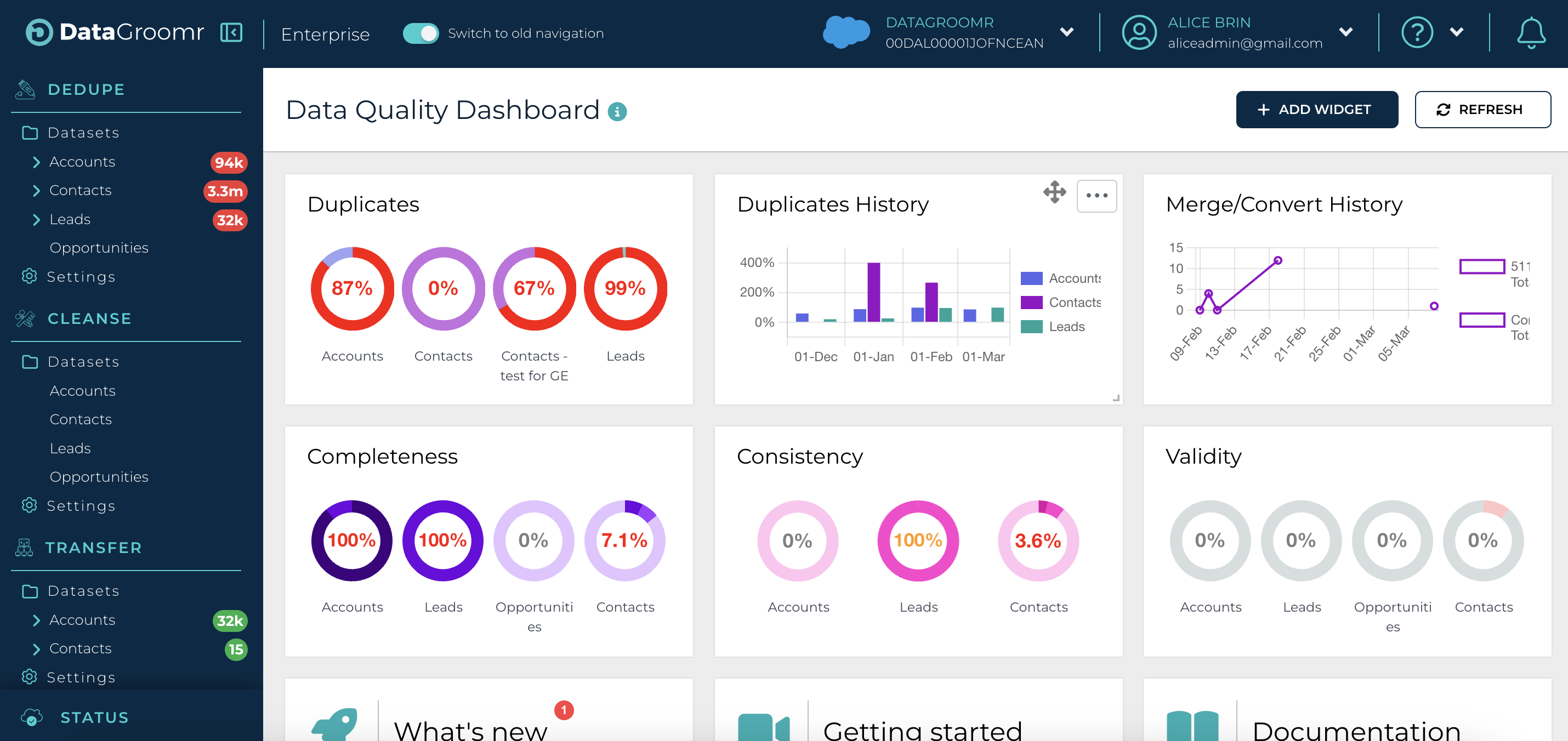Collapse the sidebar navigation panel icon
This screenshot has height=741, width=1568.
(231, 32)
